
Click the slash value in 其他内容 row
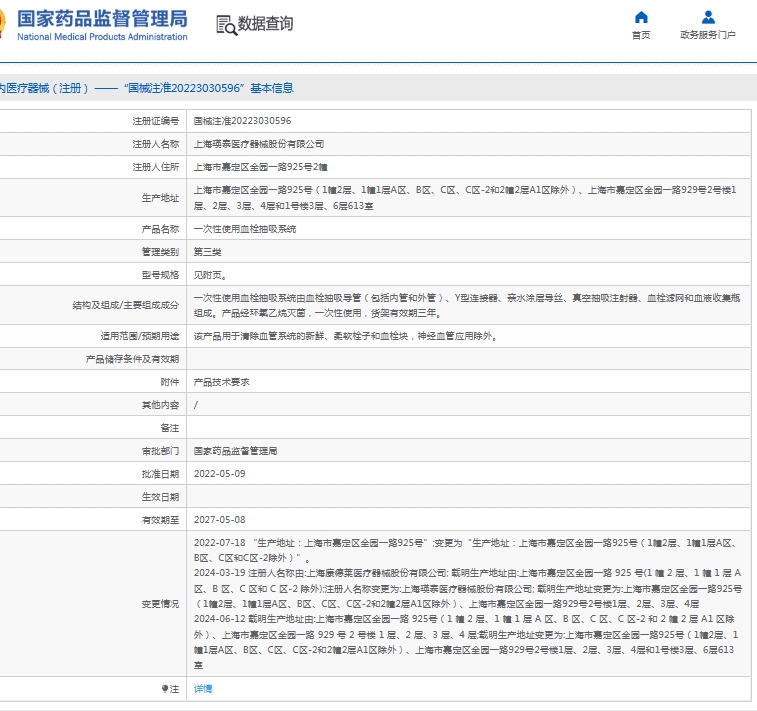tap(196, 405)
